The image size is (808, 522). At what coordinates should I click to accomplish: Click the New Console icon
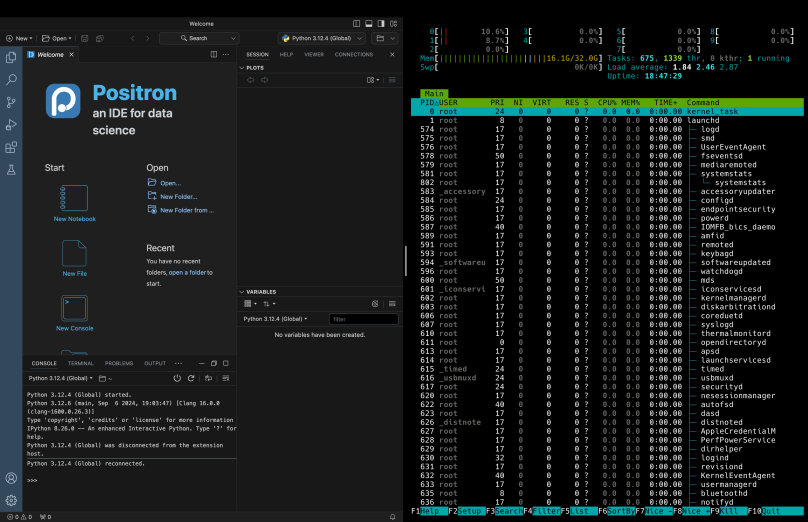click(x=74, y=308)
